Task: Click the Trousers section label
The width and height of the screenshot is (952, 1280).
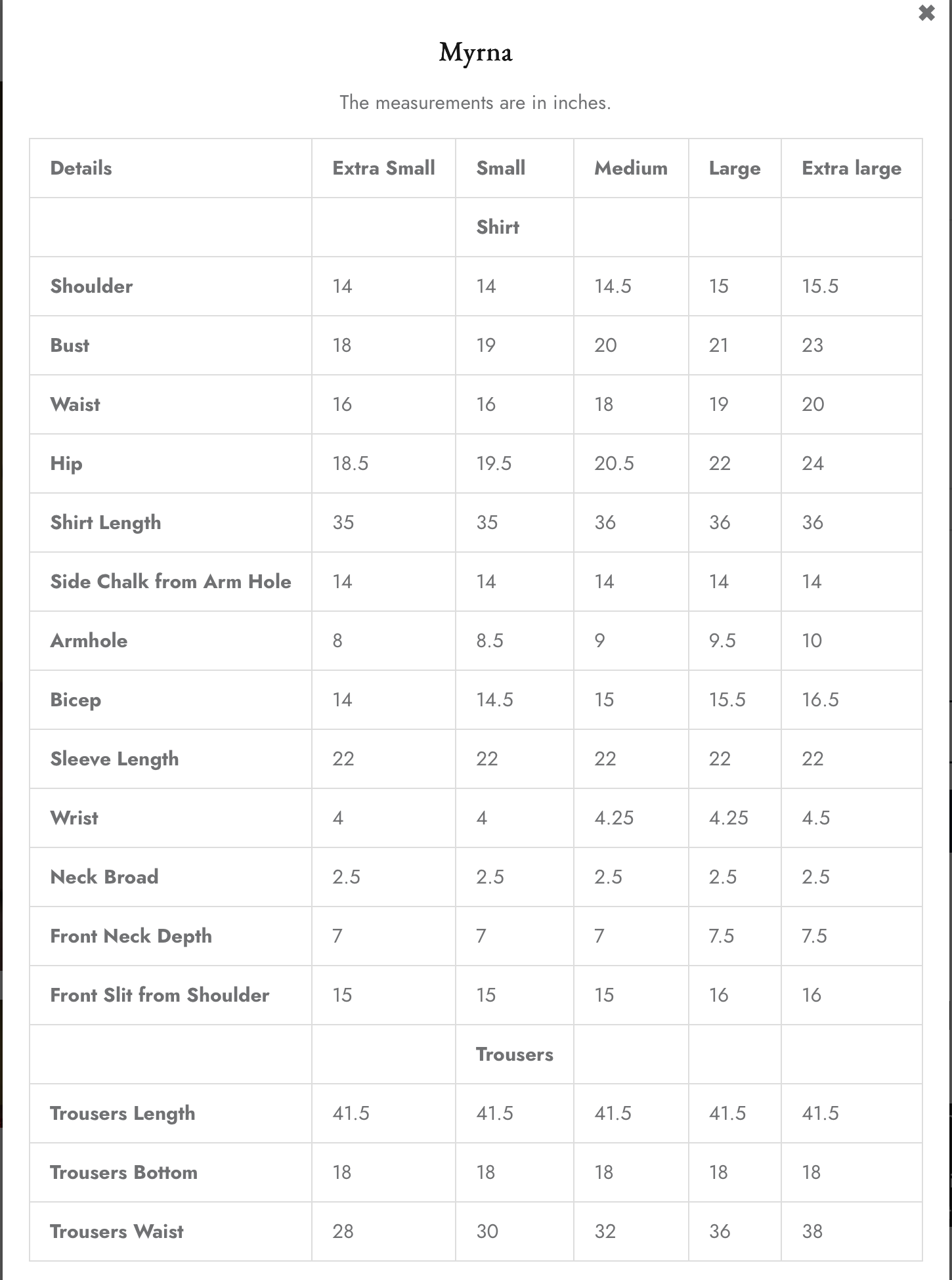Action: [514, 1054]
